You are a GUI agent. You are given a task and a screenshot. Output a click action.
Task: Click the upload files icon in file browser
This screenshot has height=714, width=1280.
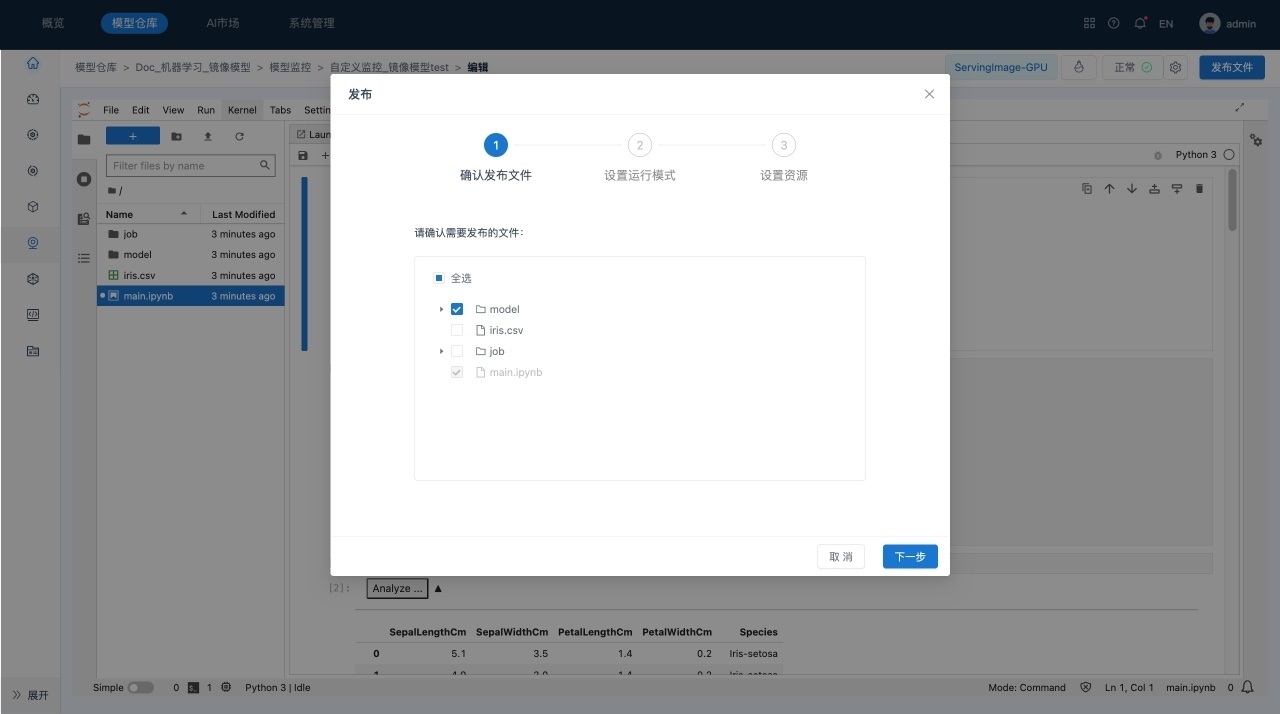pos(208,136)
